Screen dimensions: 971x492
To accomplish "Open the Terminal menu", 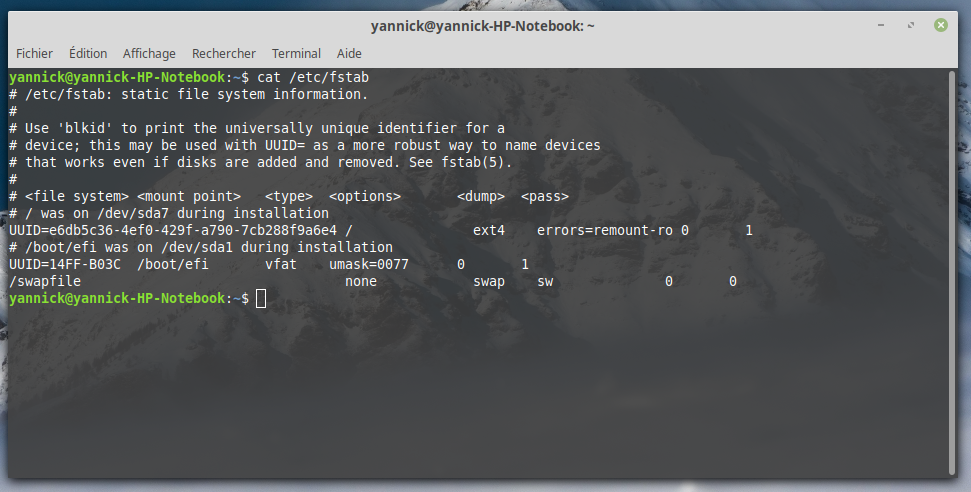I will point(296,53).
